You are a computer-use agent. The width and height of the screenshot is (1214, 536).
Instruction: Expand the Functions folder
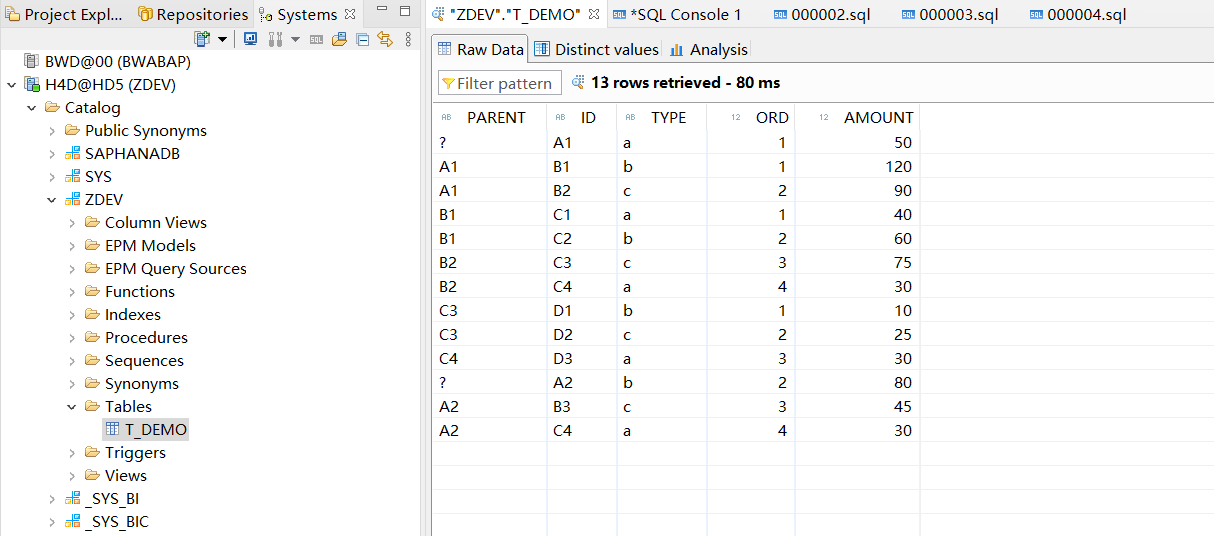click(x=72, y=292)
